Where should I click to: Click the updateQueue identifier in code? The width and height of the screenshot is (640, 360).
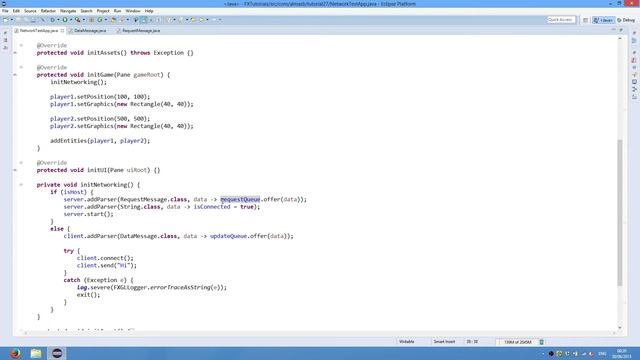(228, 236)
